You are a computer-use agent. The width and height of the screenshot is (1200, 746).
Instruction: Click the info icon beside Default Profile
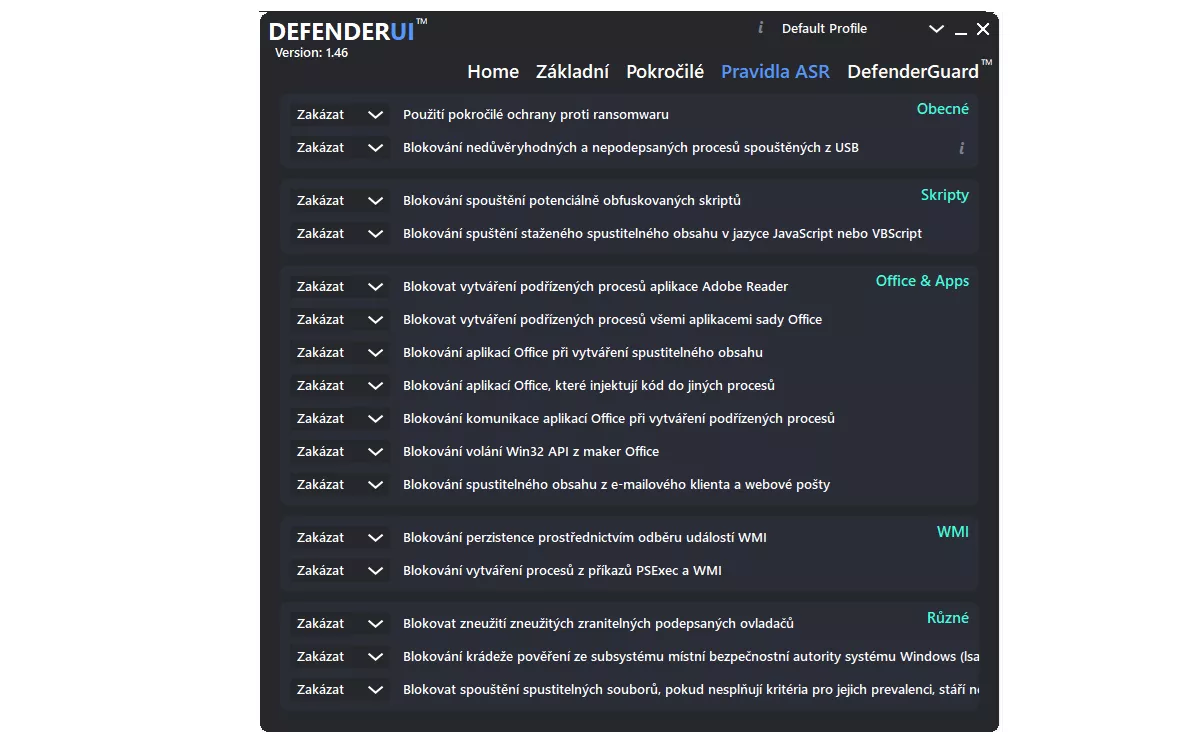761,28
